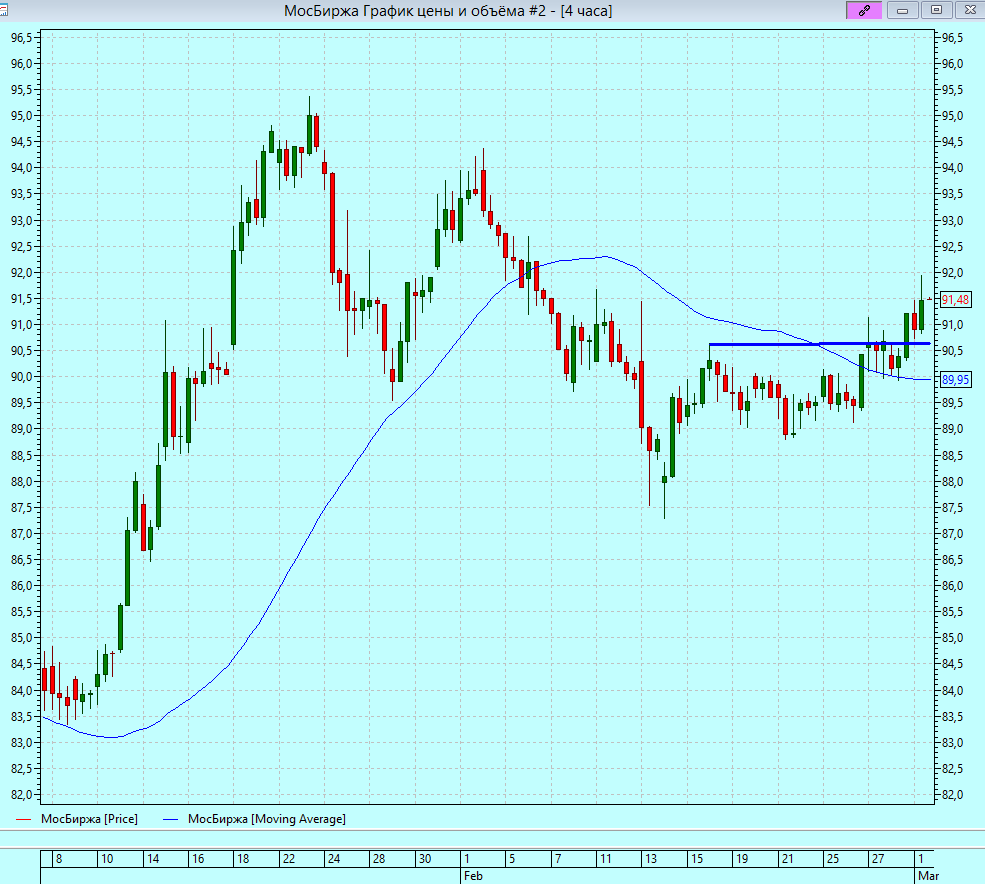Click date 19 on the time axis
The height and width of the screenshot is (884, 985).
[x=742, y=859]
